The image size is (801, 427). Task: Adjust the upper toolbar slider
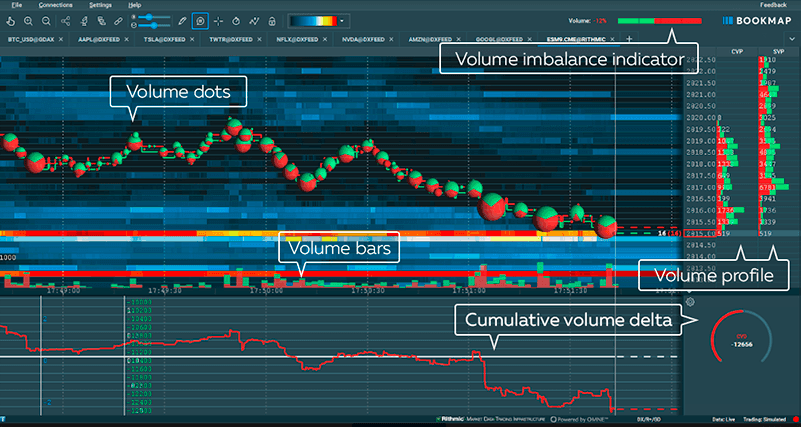click(x=150, y=16)
